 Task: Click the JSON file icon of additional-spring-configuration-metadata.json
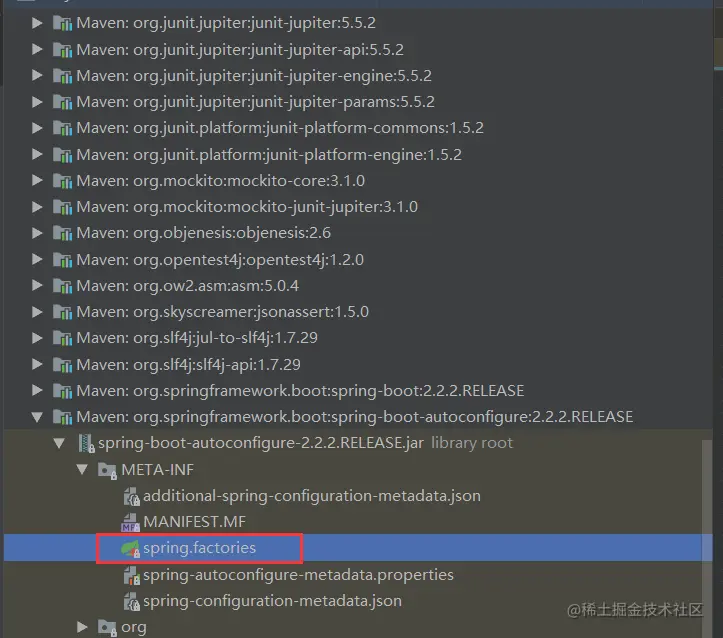pos(131,496)
